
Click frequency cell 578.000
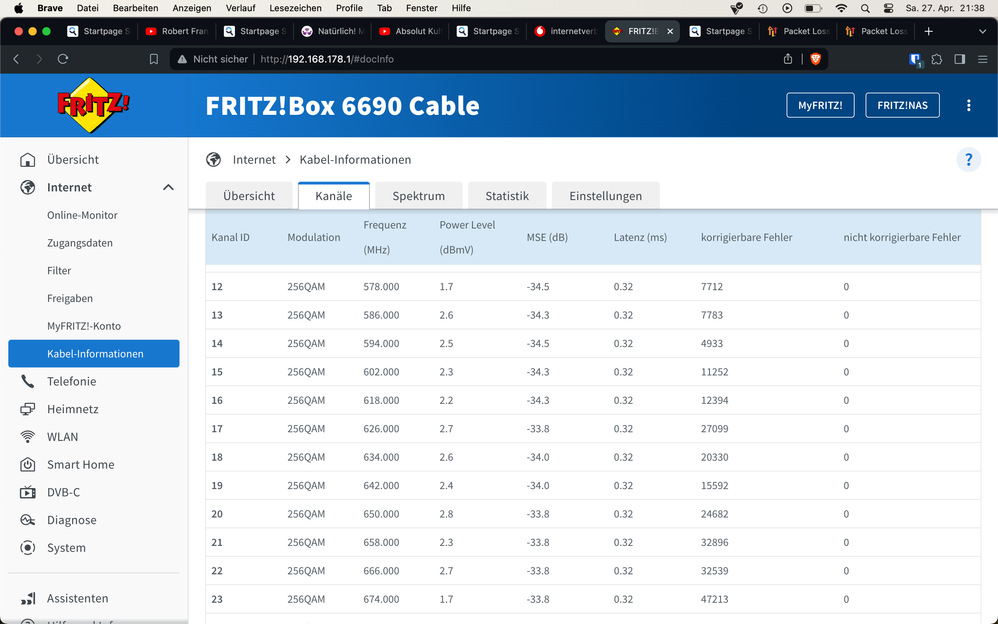pos(381,287)
